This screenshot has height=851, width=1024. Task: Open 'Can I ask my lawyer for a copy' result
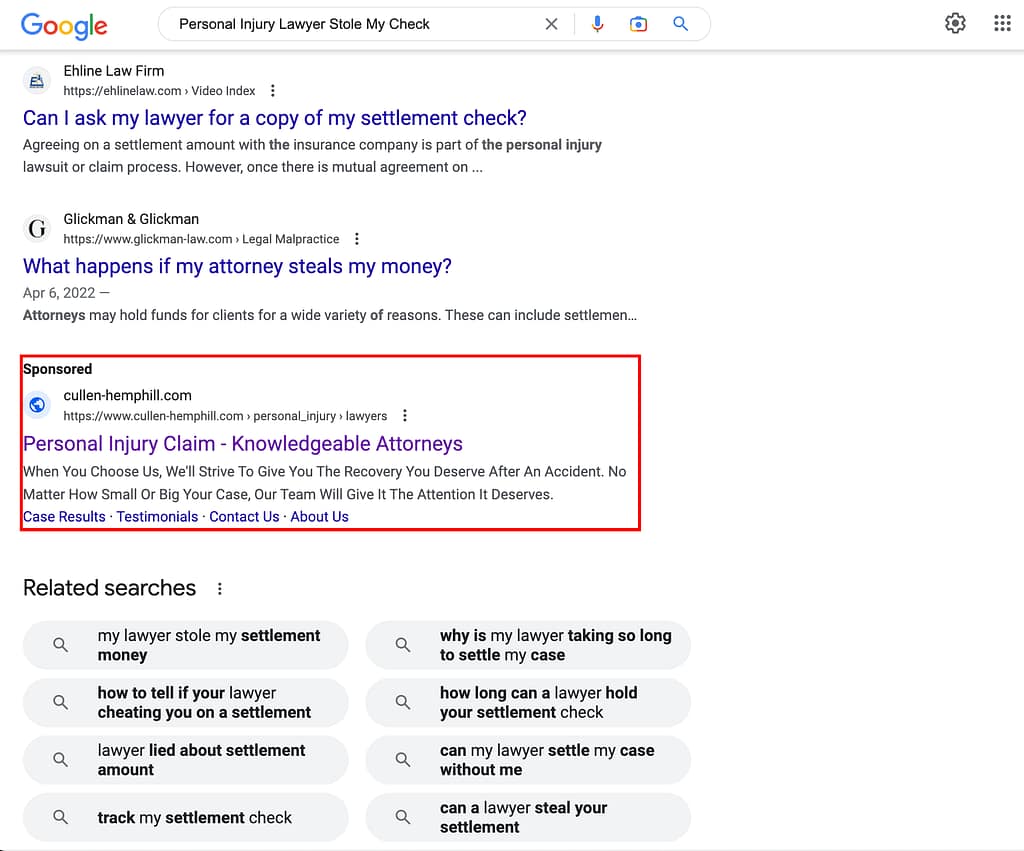(274, 118)
